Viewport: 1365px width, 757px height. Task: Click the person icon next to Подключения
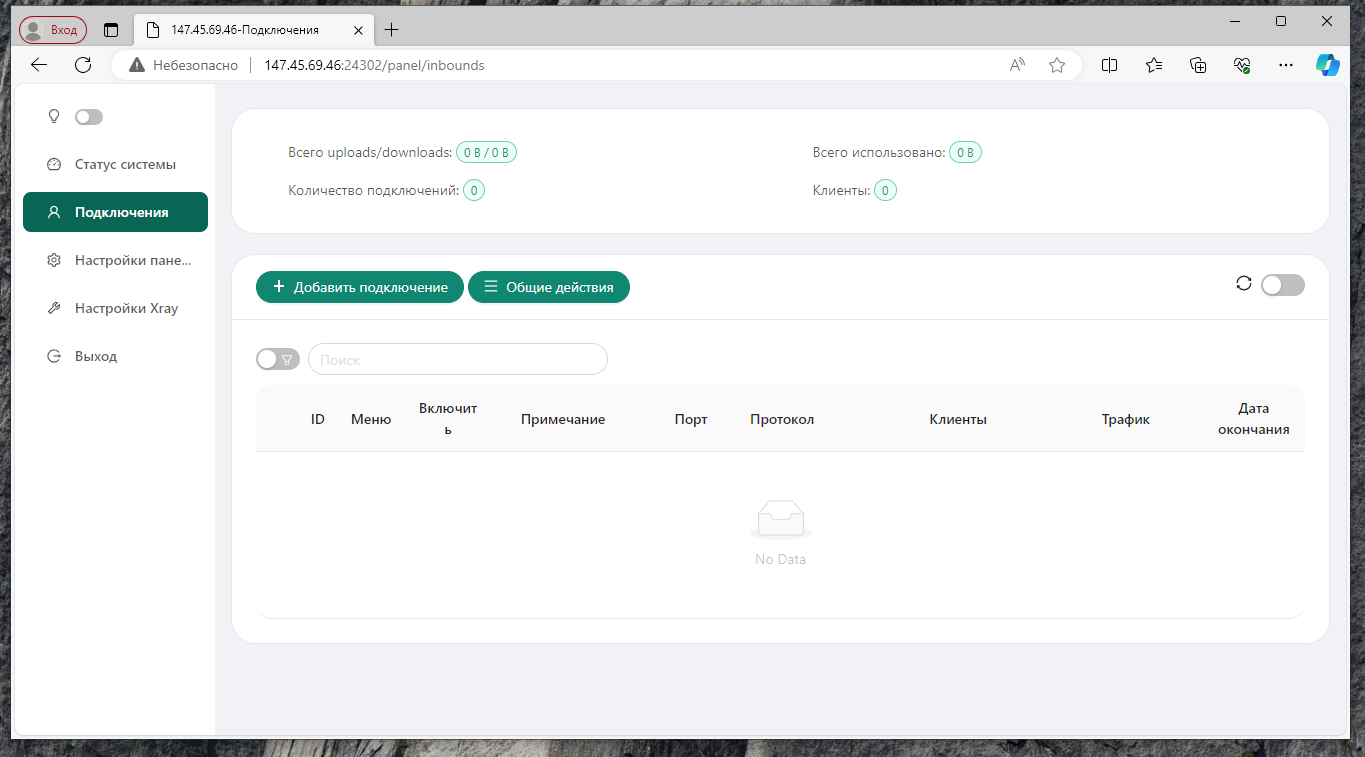point(53,211)
